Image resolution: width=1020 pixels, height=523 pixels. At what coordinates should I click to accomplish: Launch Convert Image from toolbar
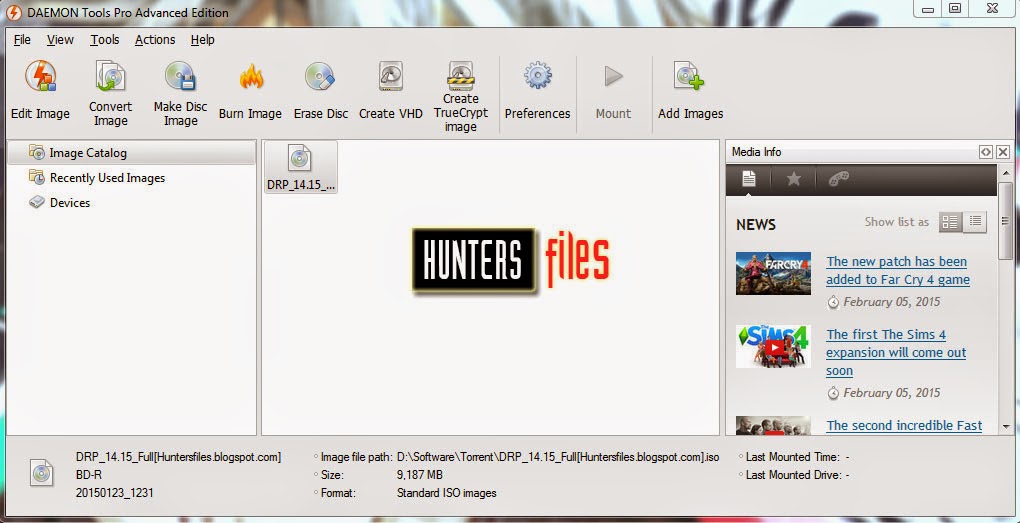pyautogui.click(x=111, y=93)
